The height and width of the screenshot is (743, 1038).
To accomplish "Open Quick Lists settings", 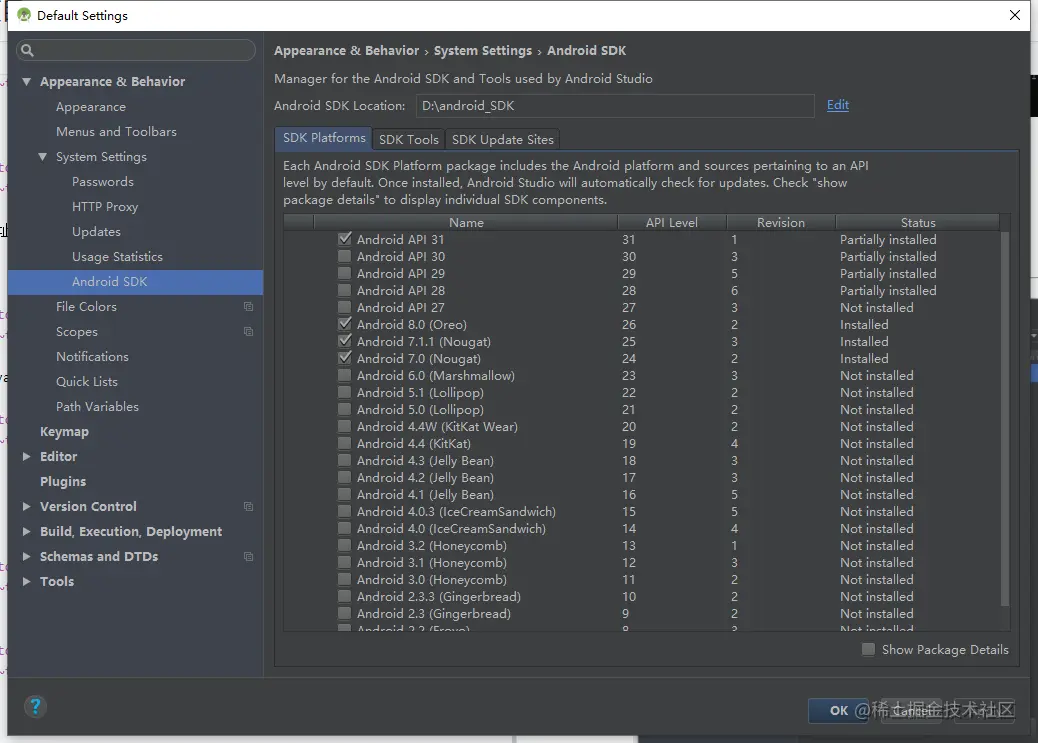I will click(87, 381).
